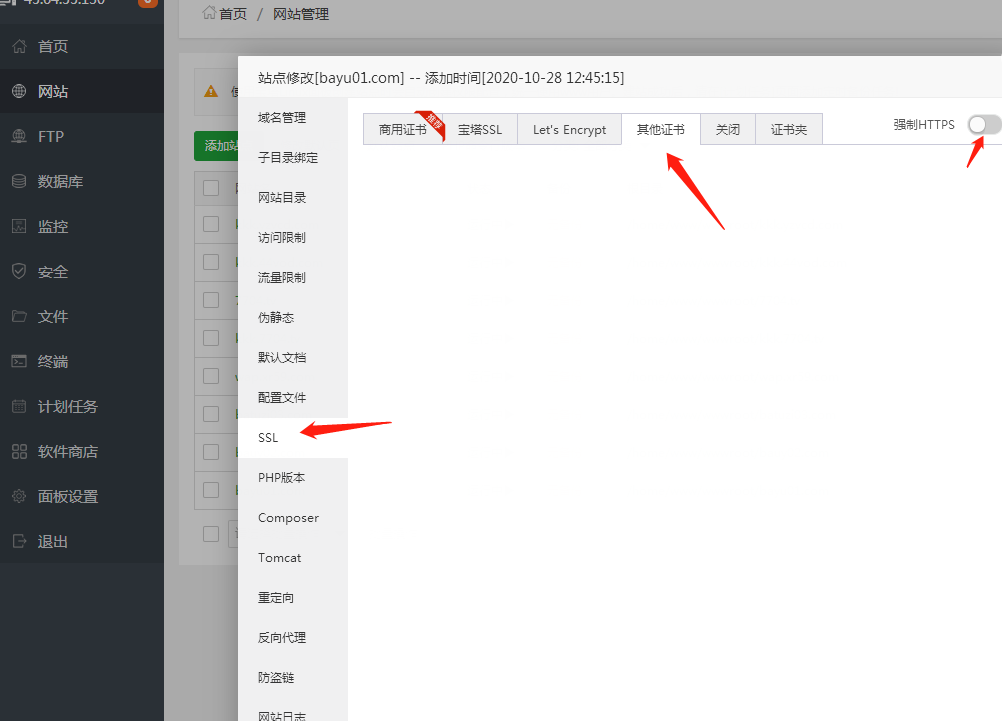
Task: Click the grid icon beside 软件商店
Action: (x=19, y=451)
